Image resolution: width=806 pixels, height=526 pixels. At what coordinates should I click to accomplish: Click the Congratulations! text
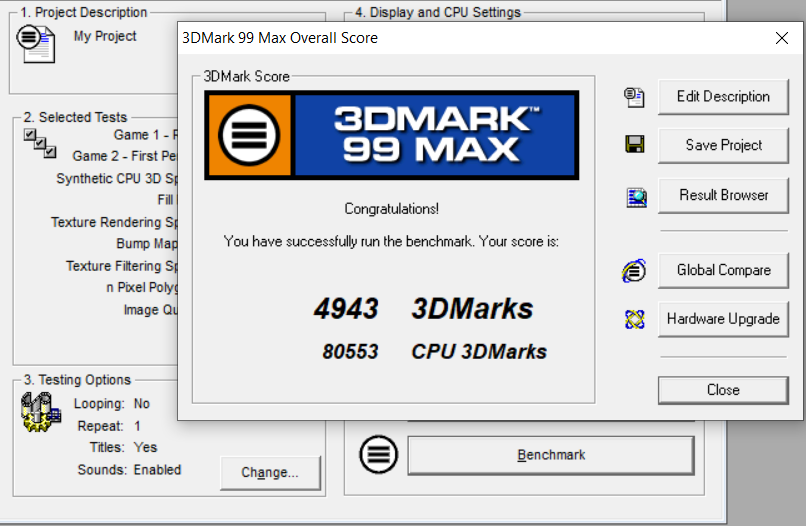(x=392, y=209)
